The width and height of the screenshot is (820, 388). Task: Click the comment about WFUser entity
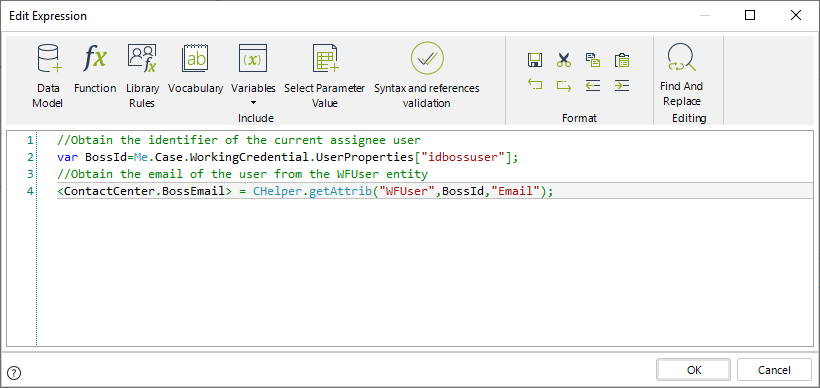coord(242,174)
